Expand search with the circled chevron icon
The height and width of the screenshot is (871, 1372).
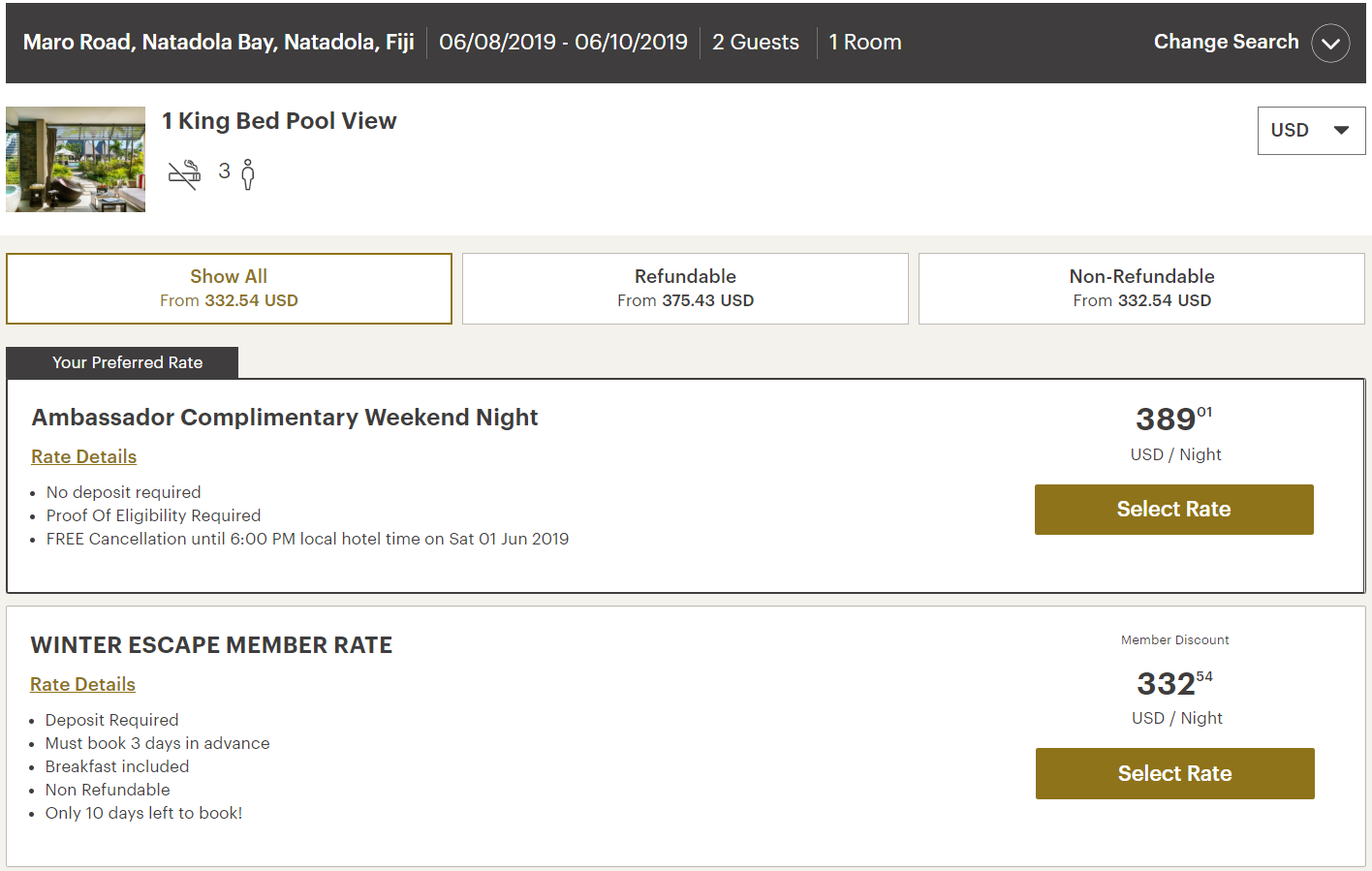click(x=1330, y=44)
